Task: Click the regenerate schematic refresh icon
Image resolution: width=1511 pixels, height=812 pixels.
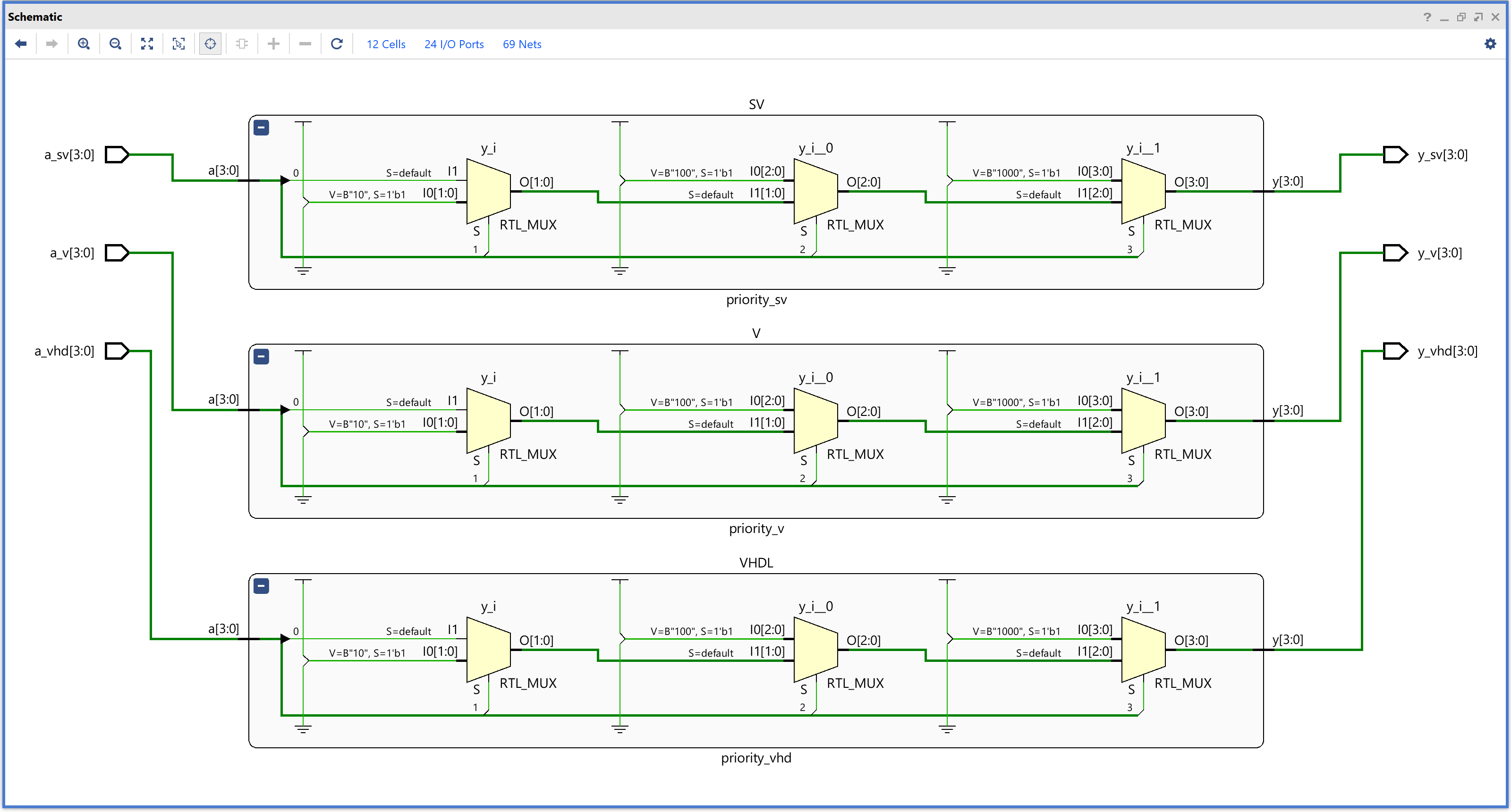Action: pos(337,44)
